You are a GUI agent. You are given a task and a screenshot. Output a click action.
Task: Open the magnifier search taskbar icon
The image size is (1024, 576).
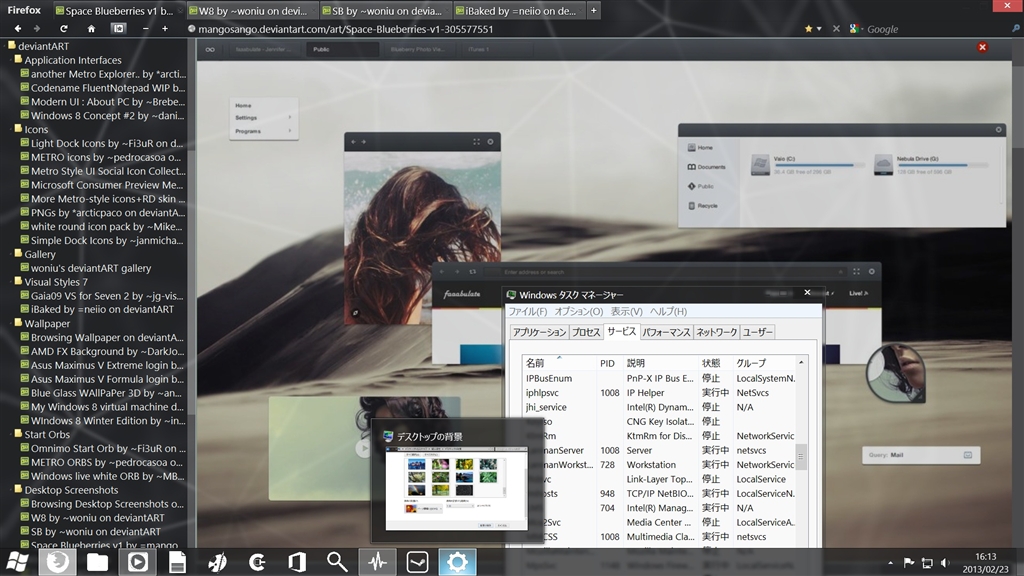337,562
